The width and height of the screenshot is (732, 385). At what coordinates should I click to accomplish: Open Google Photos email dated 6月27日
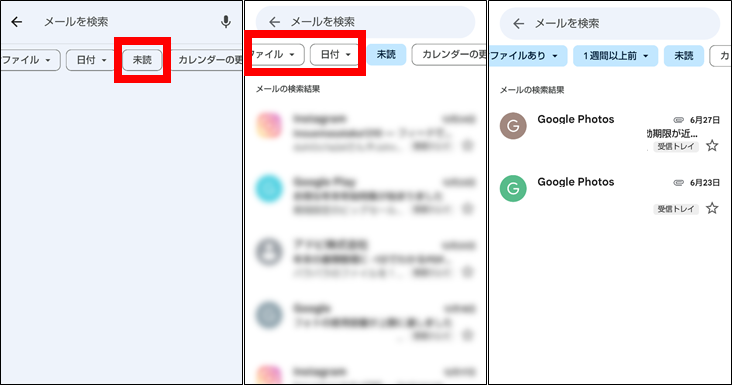pos(609,133)
